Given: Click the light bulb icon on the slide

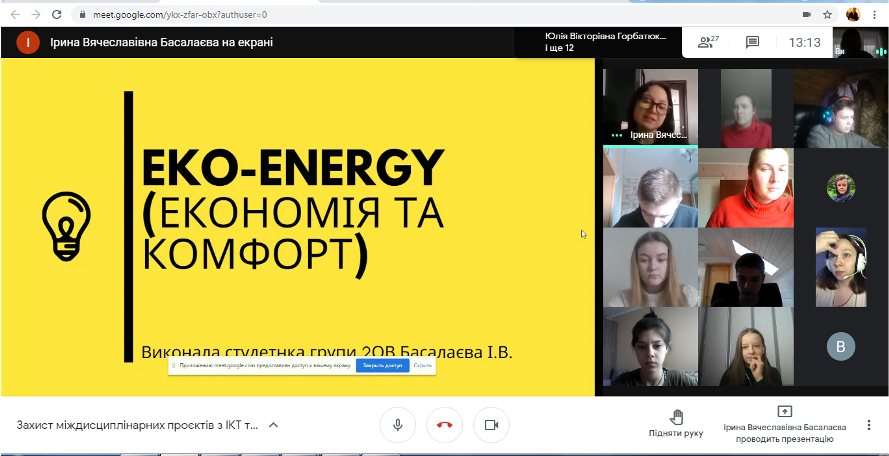Looking at the screenshot, I should pyautogui.click(x=67, y=226).
